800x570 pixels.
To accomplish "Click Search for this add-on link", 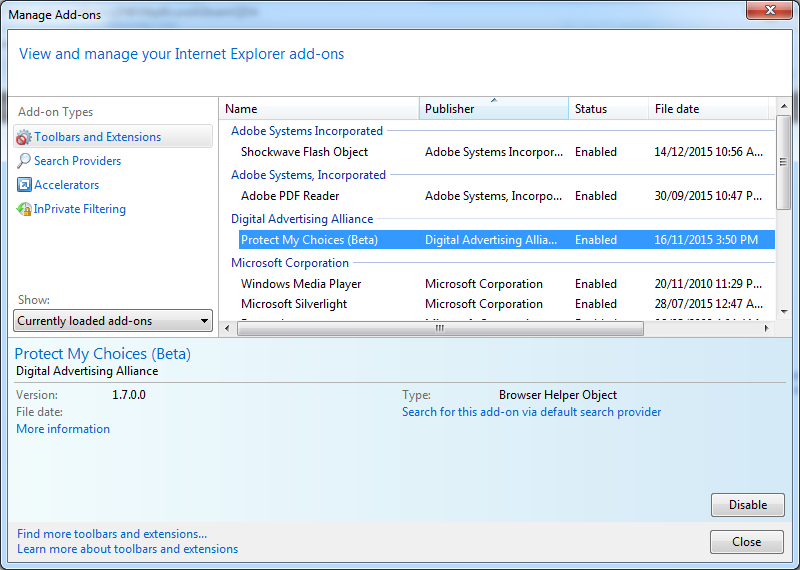I will (x=531, y=412).
